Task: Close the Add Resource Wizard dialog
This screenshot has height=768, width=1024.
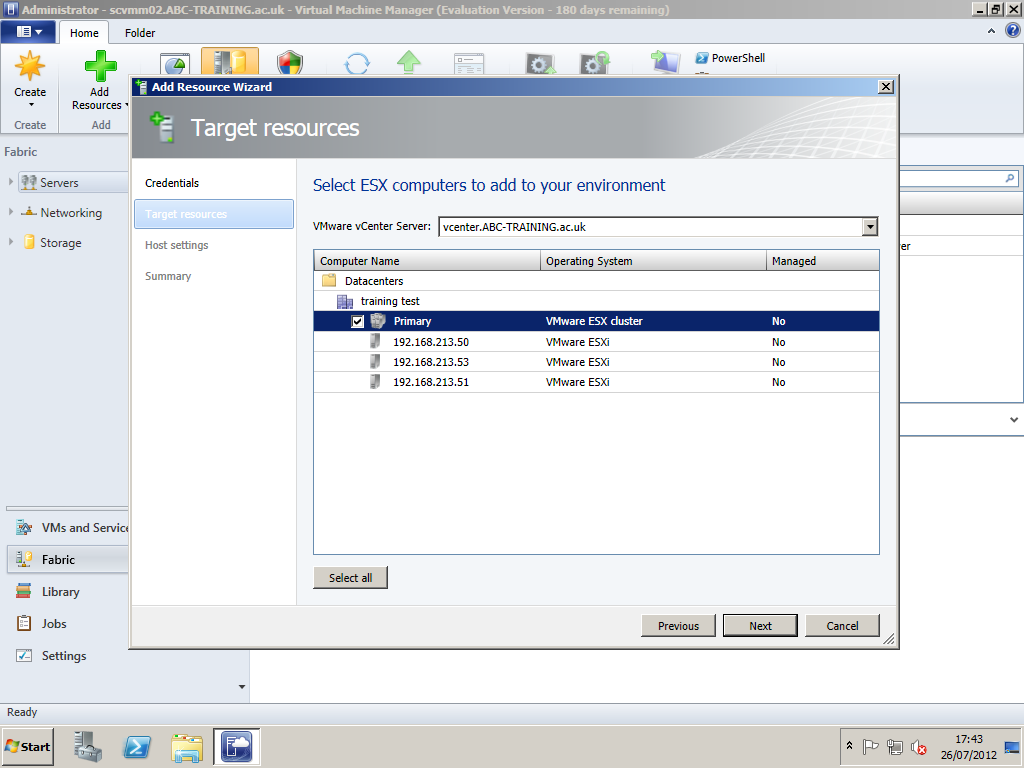Action: click(x=886, y=87)
